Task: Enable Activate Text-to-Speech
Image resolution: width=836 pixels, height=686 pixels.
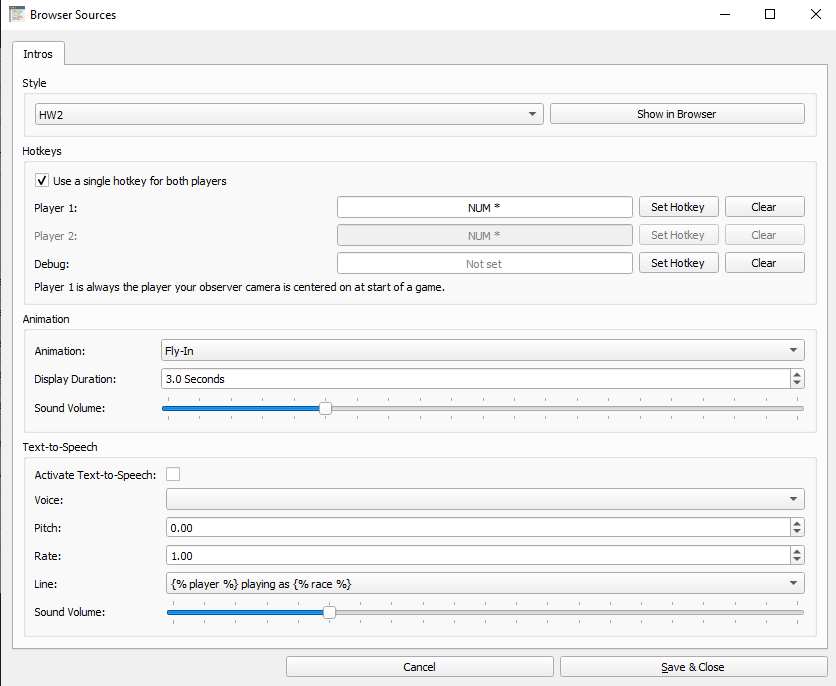Action: (x=172, y=474)
